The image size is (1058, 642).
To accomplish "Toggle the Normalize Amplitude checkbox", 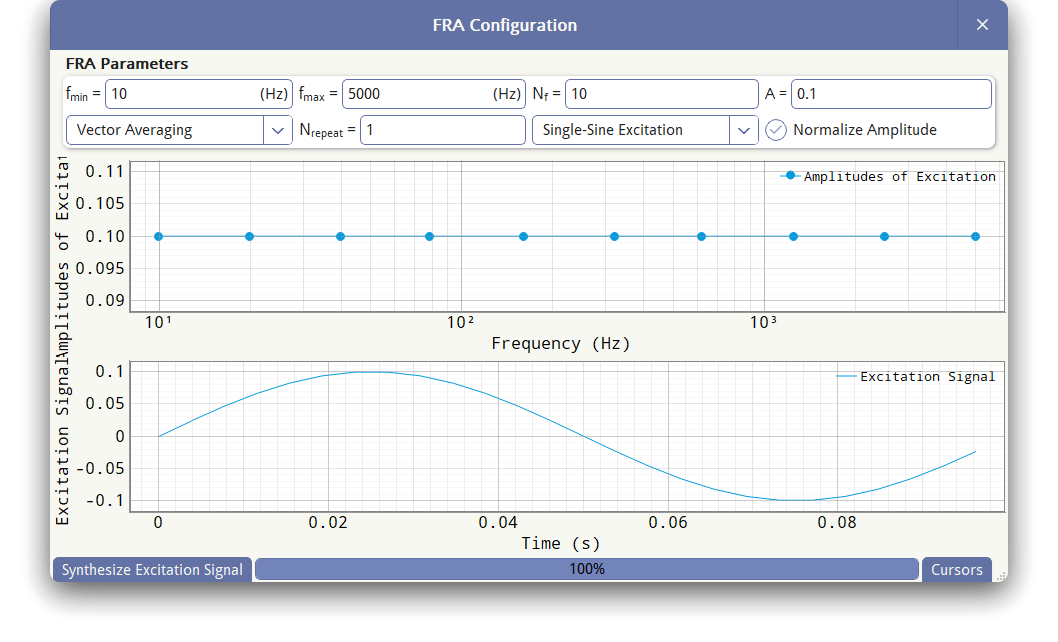I will tap(776, 130).
